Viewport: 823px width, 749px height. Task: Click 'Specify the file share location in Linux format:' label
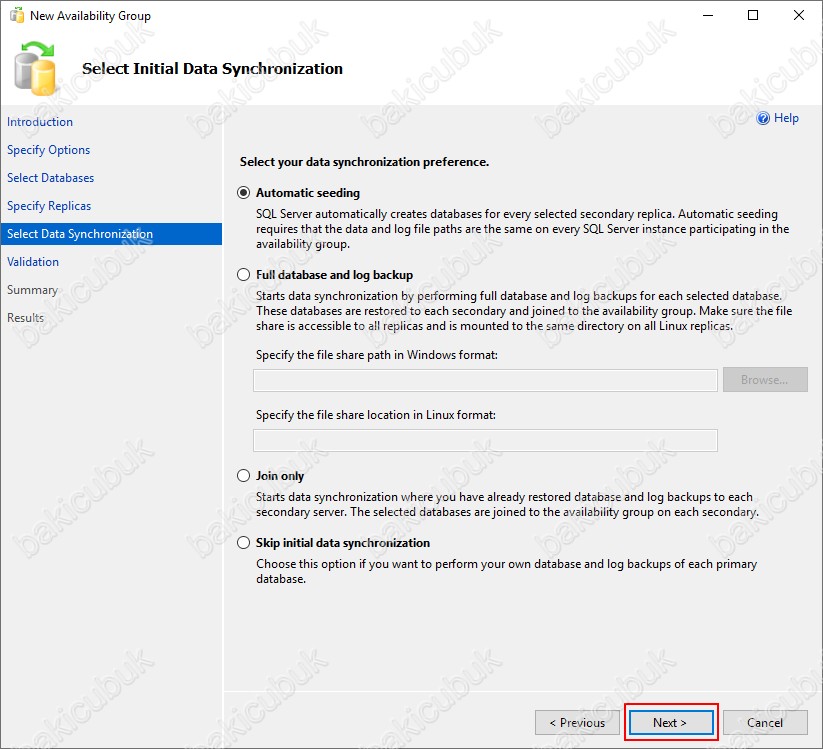(376, 415)
